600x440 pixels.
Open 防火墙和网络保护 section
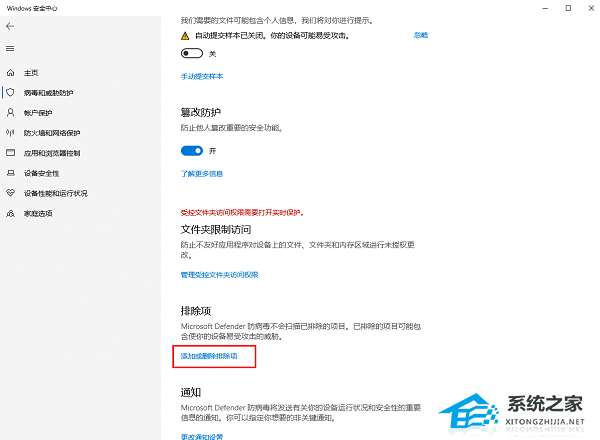(52, 133)
